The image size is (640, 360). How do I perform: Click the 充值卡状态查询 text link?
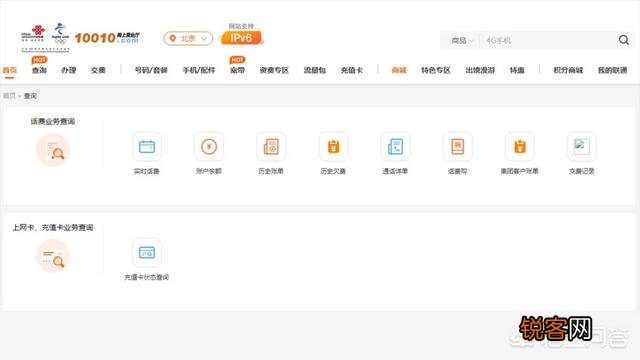coord(147,278)
